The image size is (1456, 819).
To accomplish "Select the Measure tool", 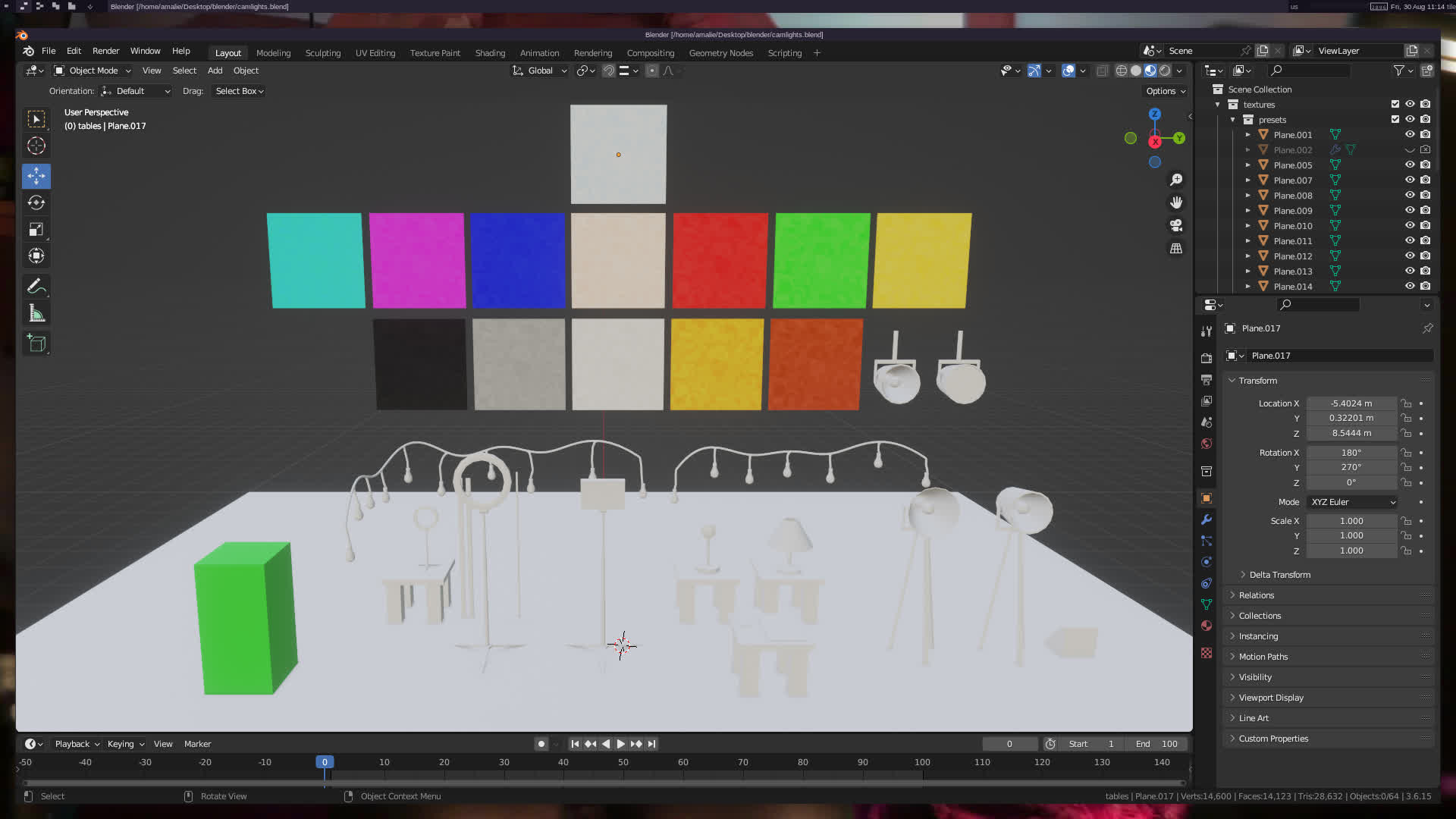I will point(36,313).
